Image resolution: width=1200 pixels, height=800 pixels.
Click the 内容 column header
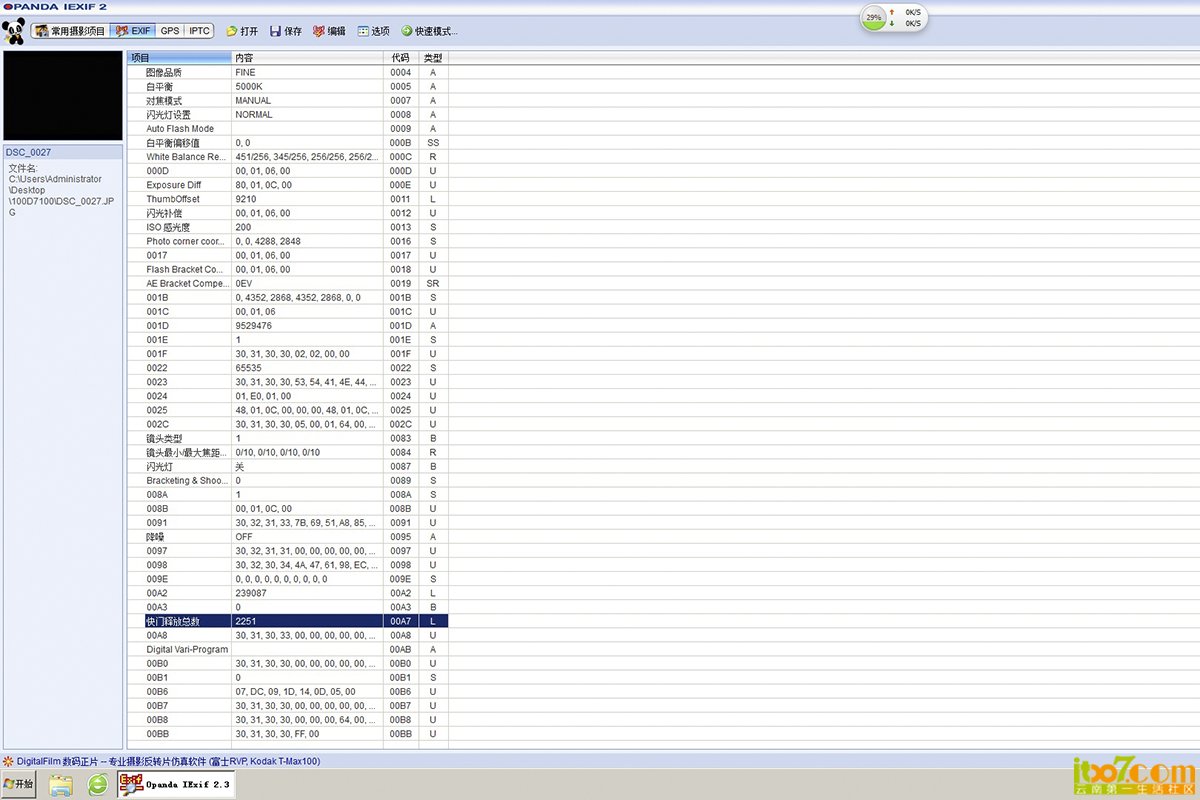coord(308,58)
